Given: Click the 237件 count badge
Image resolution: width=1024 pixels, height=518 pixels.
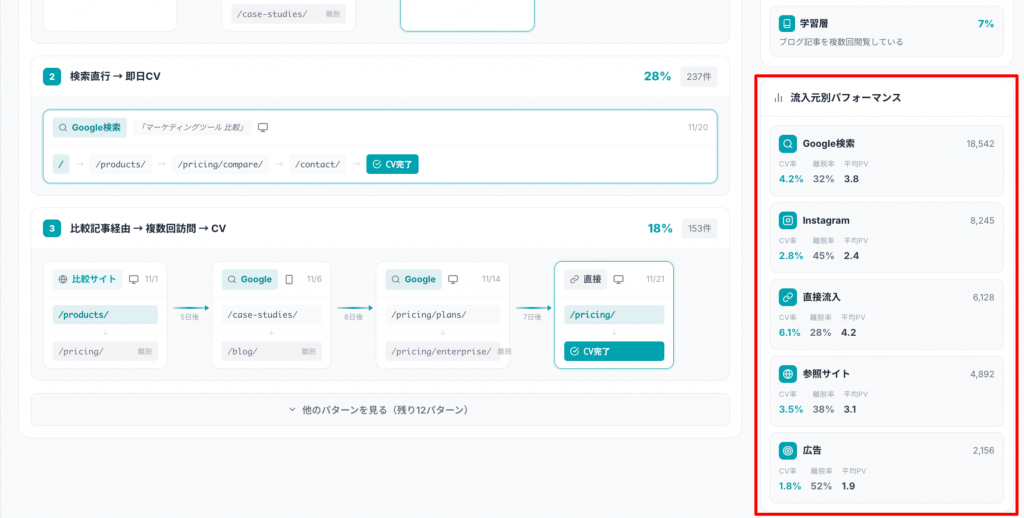Looking at the screenshot, I should pyautogui.click(x=698, y=77).
